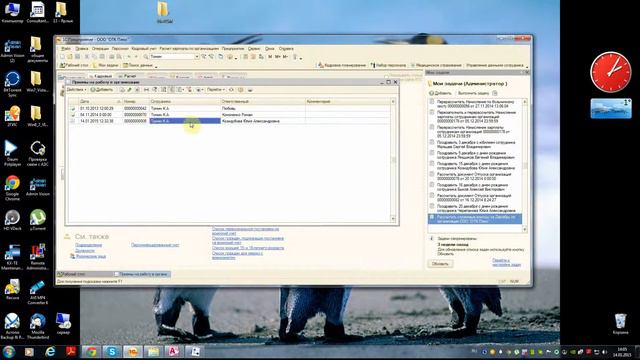
Task: Open the Daum Potplayer desktop icon
Action: [12, 153]
